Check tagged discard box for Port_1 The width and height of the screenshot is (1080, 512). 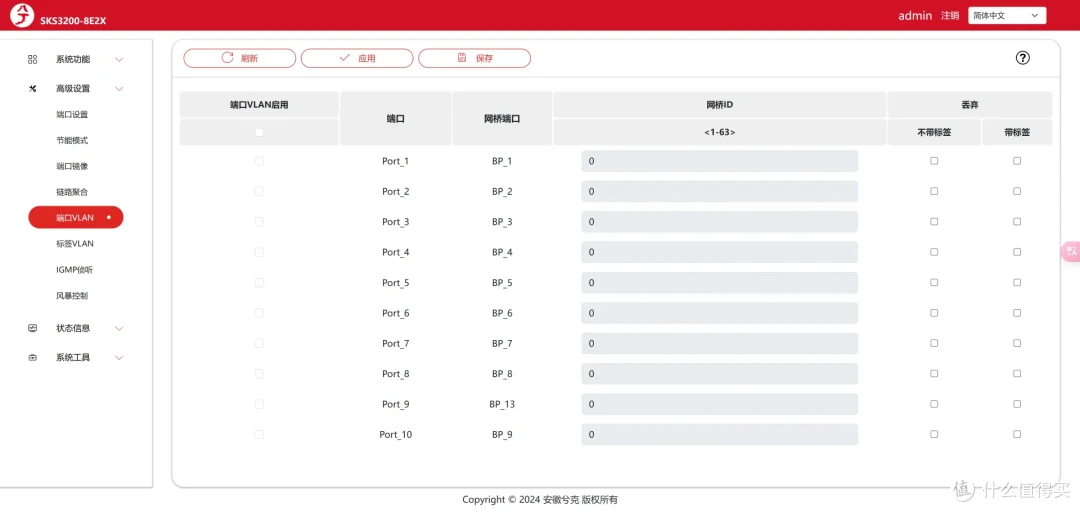tap(1017, 161)
